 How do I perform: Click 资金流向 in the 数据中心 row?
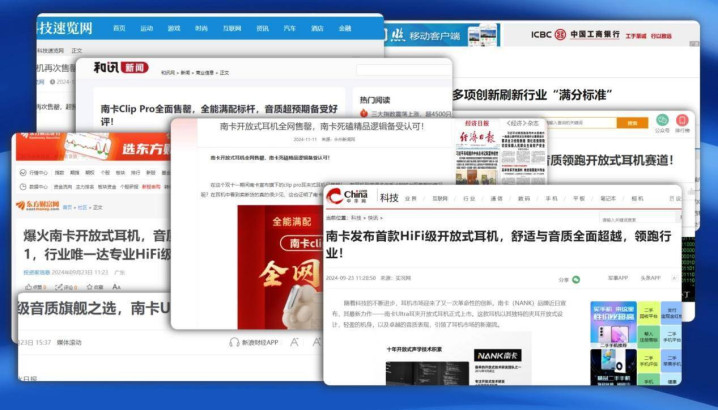pyautogui.click(x=62, y=187)
